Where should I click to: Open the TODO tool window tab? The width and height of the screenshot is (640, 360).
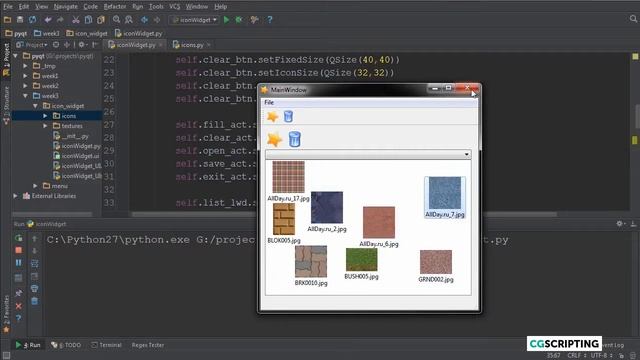tap(66, 345)
